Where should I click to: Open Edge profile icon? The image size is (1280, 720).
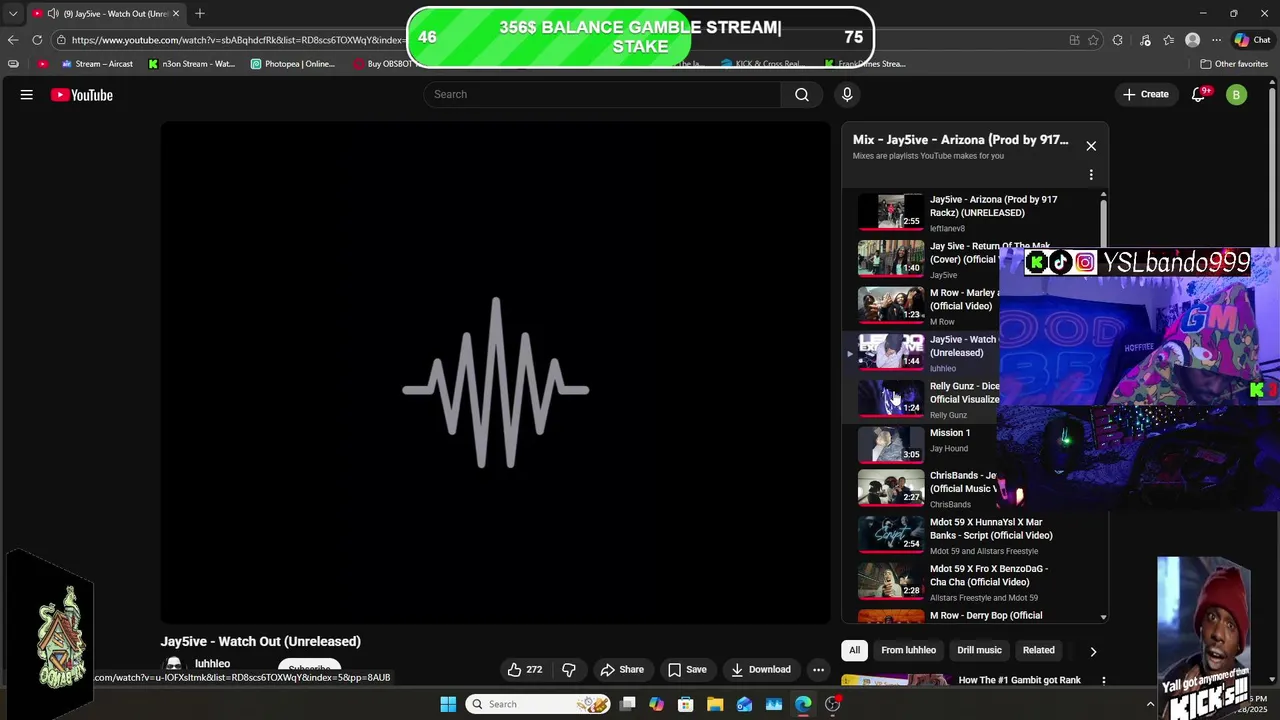[x=1192, y=40]
